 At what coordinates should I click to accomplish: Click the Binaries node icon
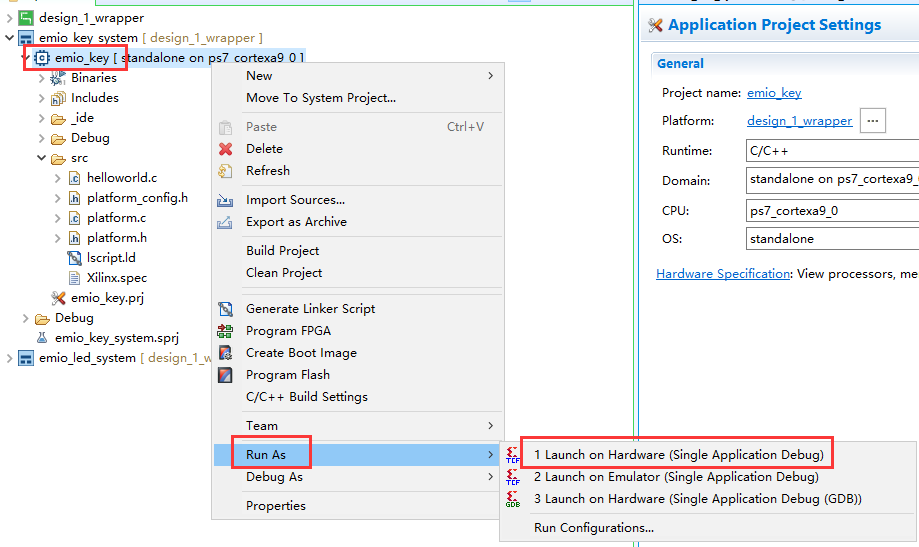(57, 78)
